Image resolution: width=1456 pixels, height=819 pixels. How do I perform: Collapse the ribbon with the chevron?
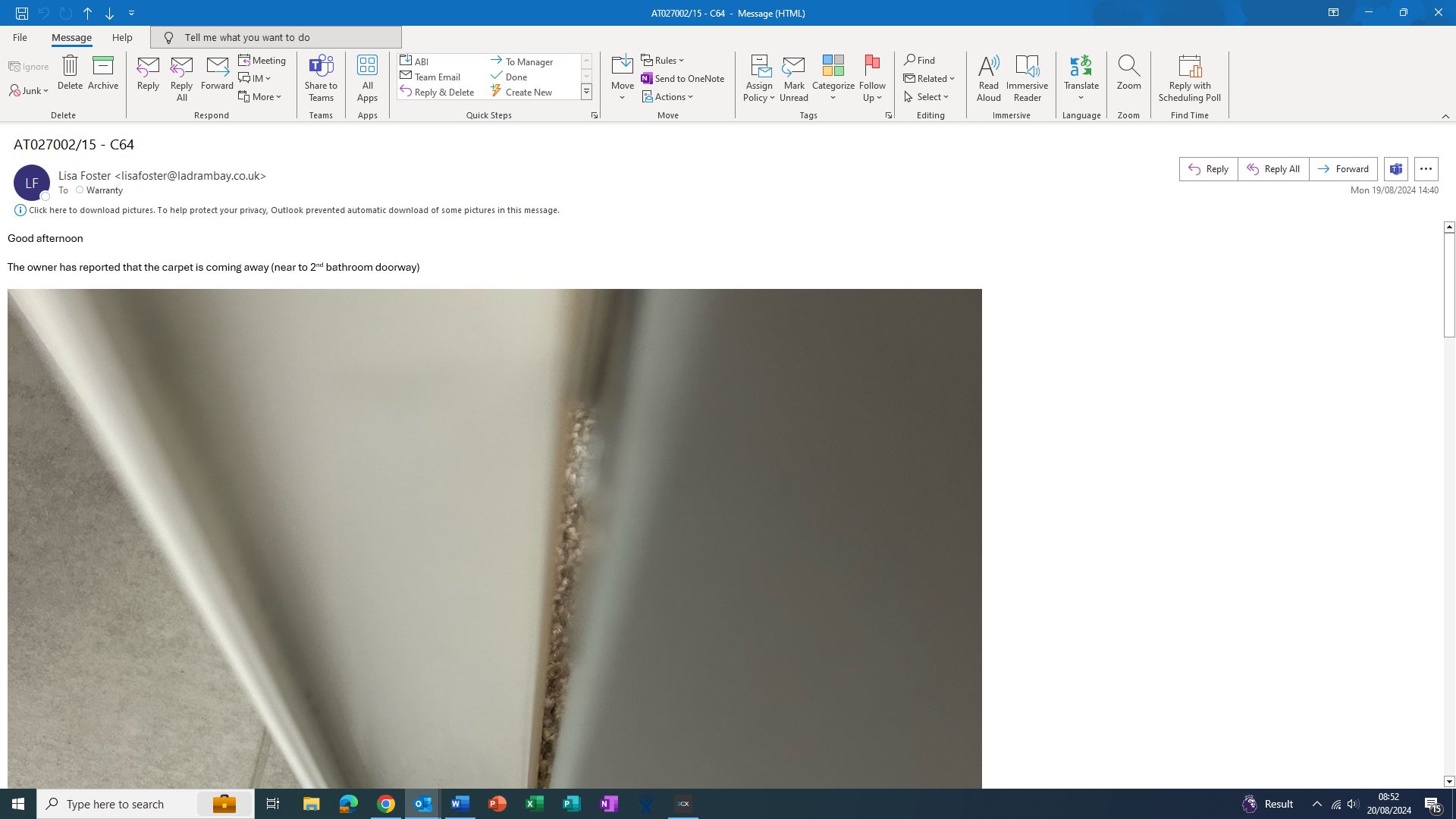(1445, 116)
